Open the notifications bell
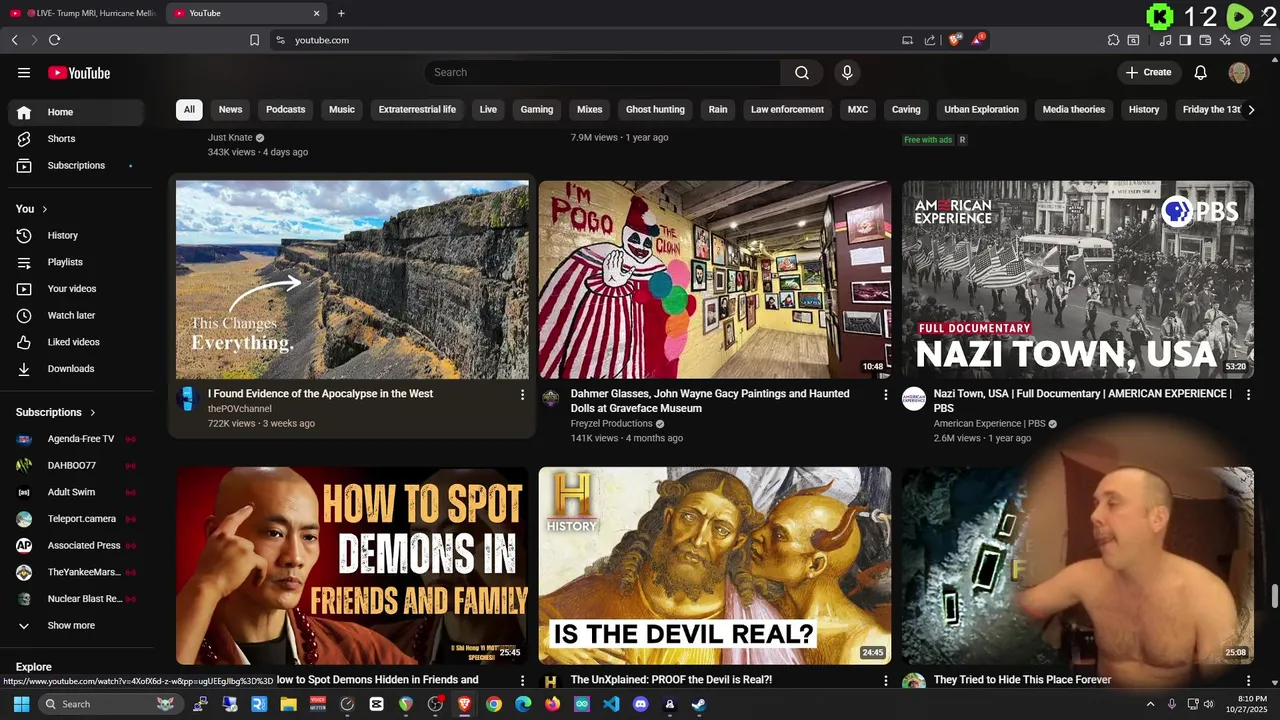The height and width of the screenshot is (720, 1280). pyautogui.click(x=1201, y=72)
